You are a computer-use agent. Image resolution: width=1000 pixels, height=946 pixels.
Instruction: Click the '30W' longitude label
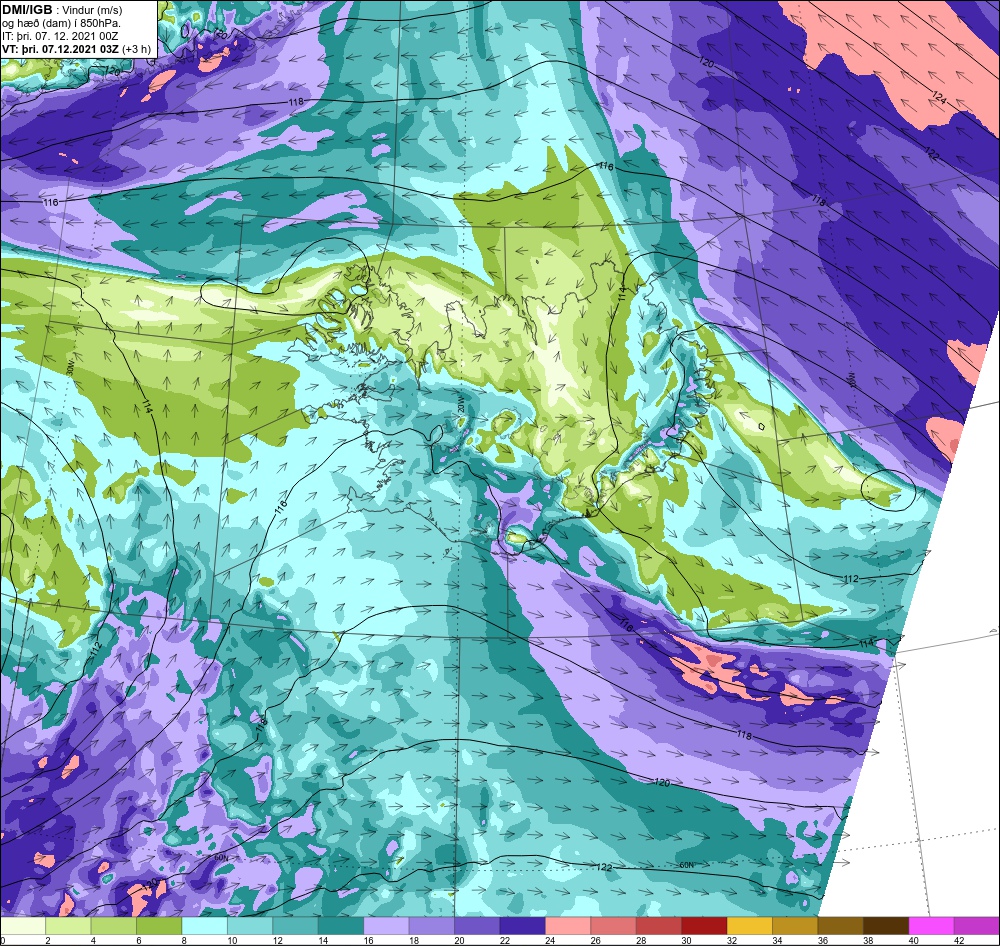point(70,368)
